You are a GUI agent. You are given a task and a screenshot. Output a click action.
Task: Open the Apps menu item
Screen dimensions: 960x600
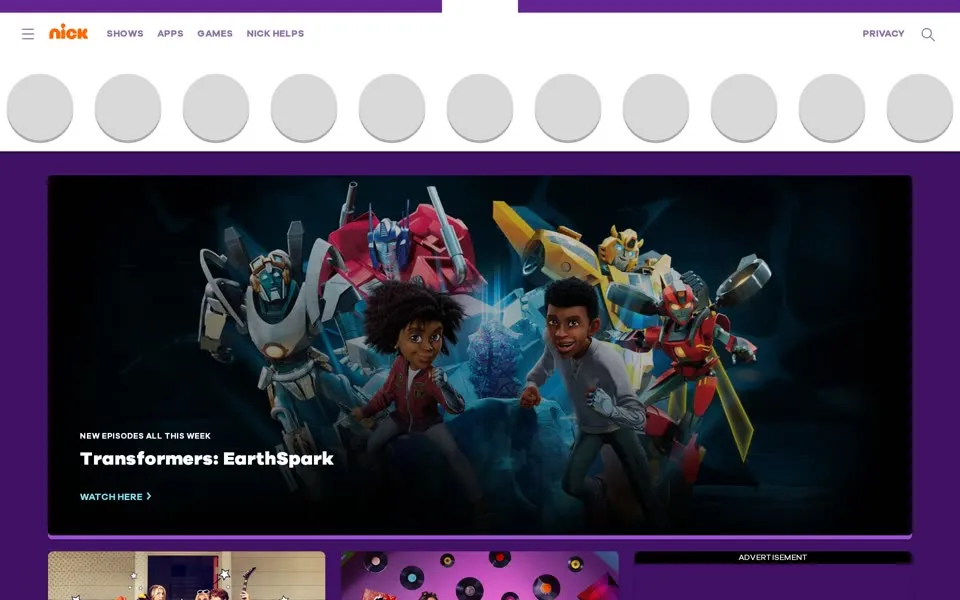click(170, 34)
